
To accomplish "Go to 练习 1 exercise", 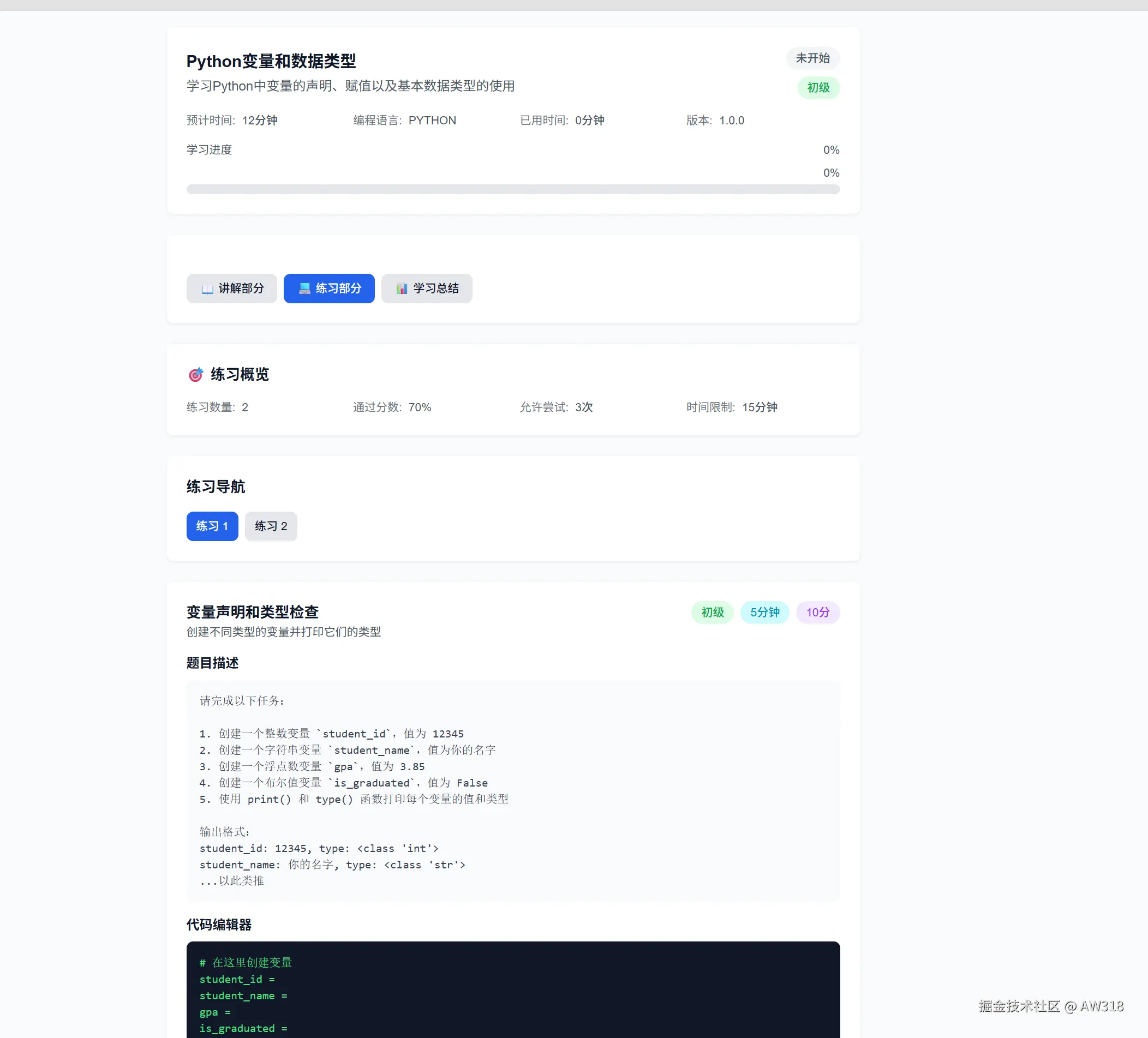I will click(212, 526).
